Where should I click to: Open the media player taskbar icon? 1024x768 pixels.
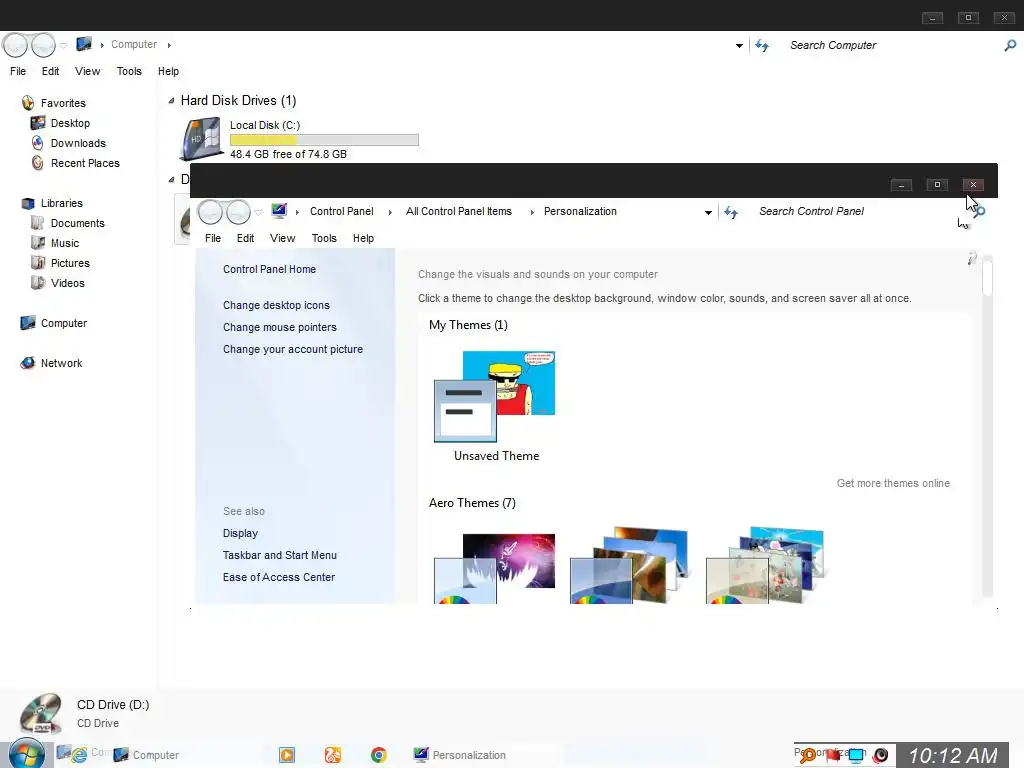coord(287,755)
